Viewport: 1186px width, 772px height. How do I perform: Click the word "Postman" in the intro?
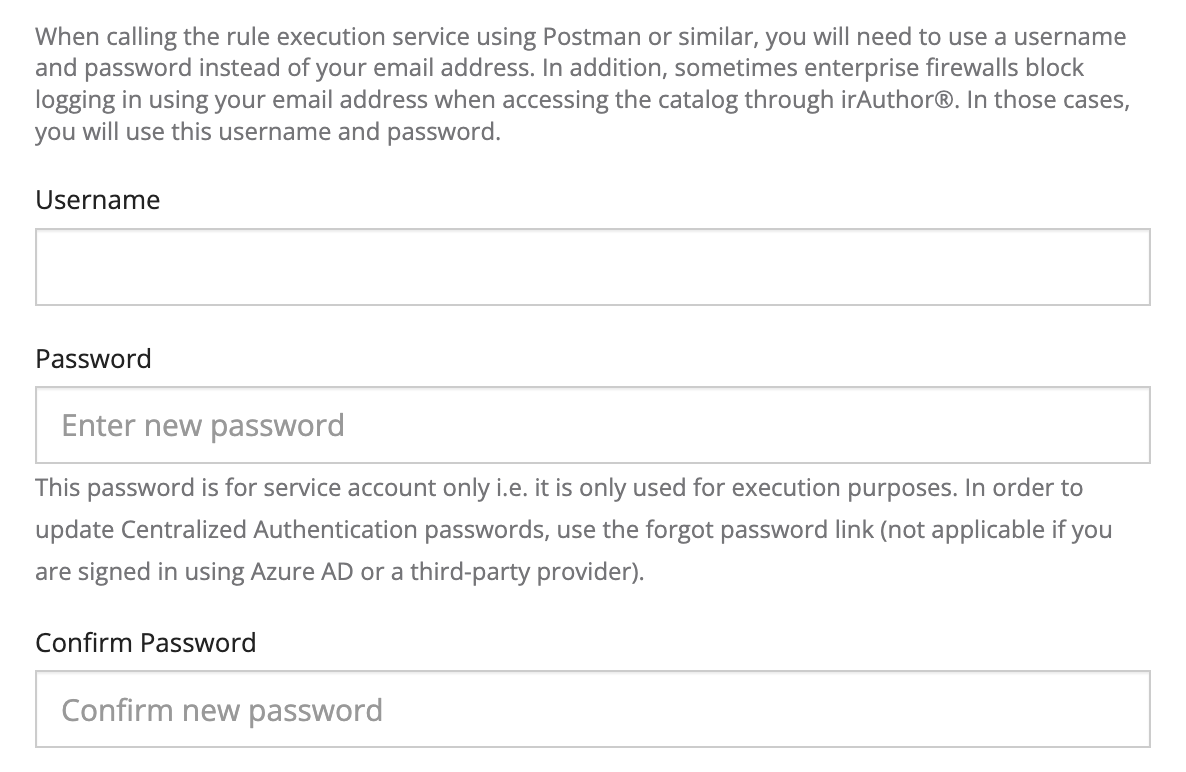pos(591,38)
